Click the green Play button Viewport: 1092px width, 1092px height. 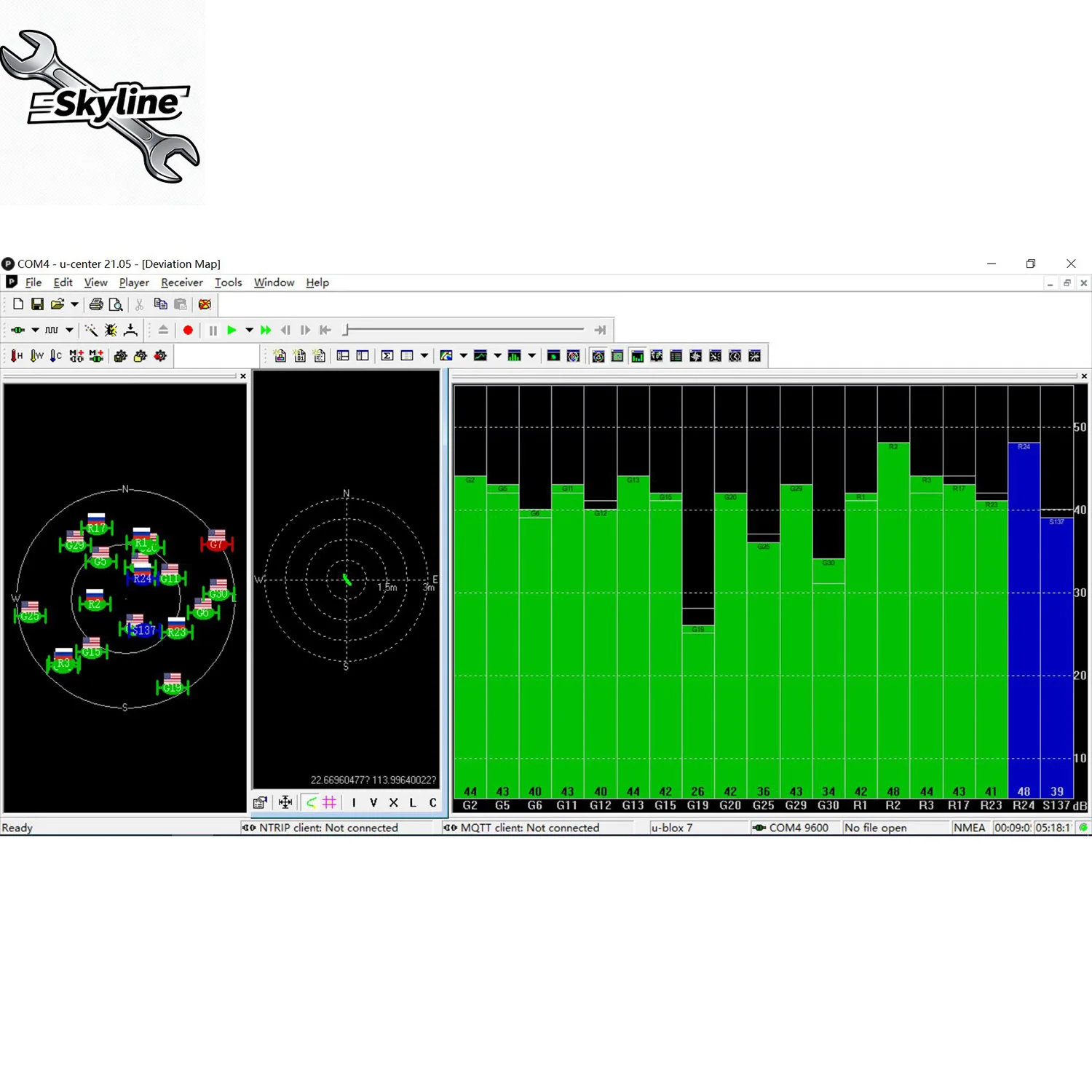232,330
